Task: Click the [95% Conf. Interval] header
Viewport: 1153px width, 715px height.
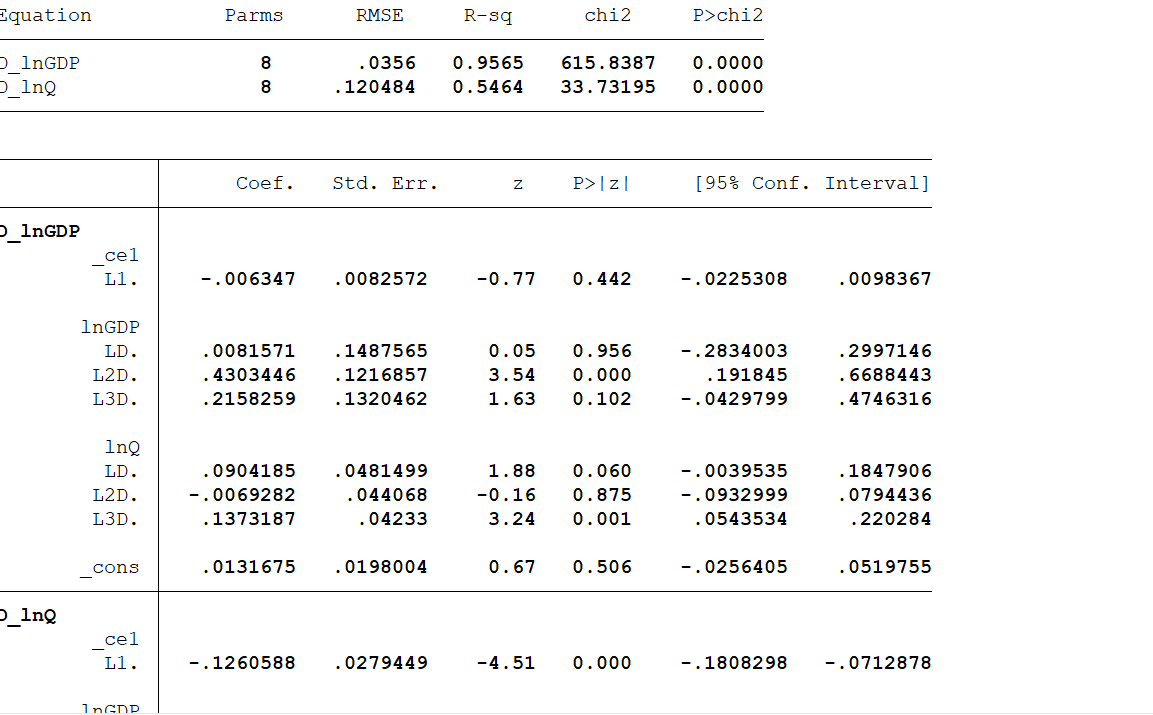Action: tap(812, 183)
